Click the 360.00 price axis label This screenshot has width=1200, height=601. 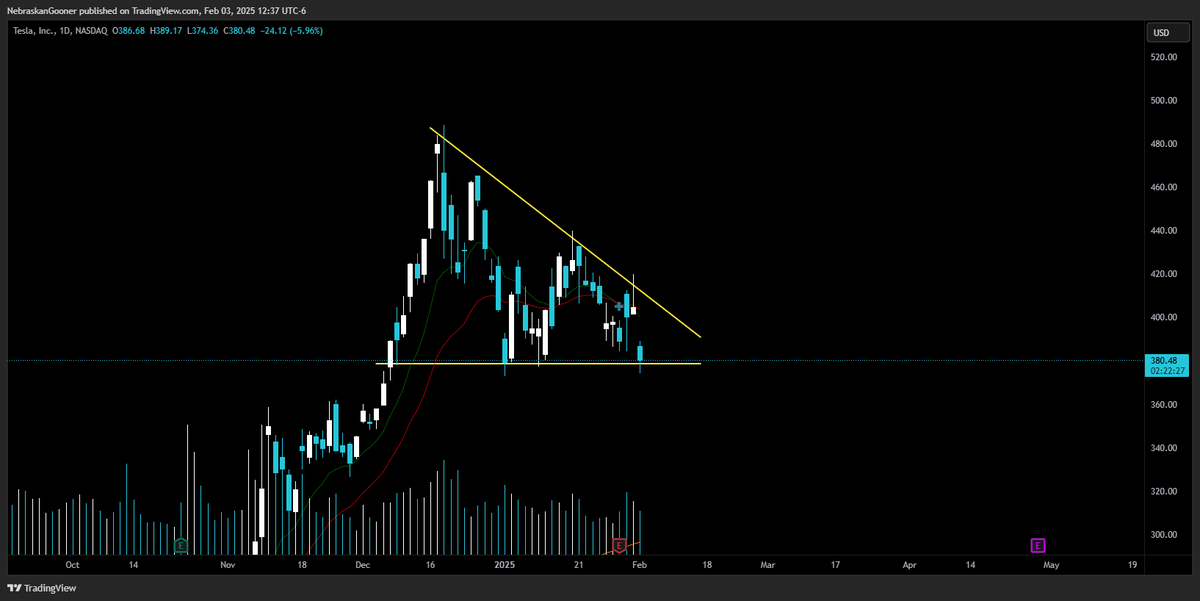(1163, 405)
